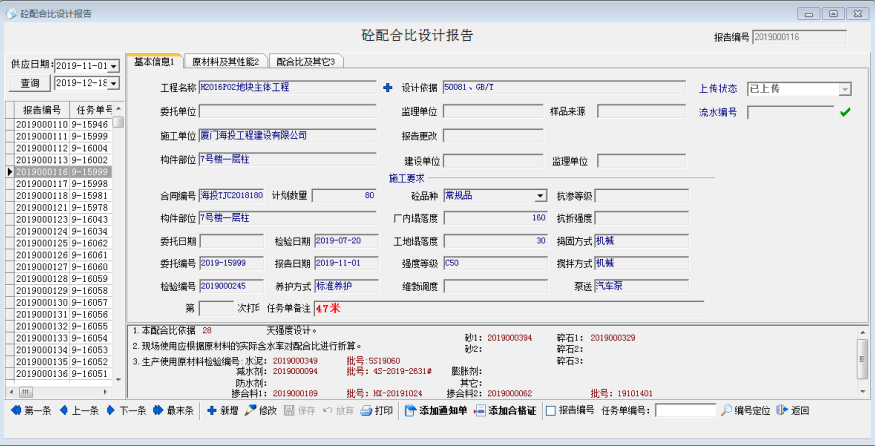This screenshot has height=446, width=875.
Task: Click the 任务单备注 field with 47米
Action: point(509,309)
